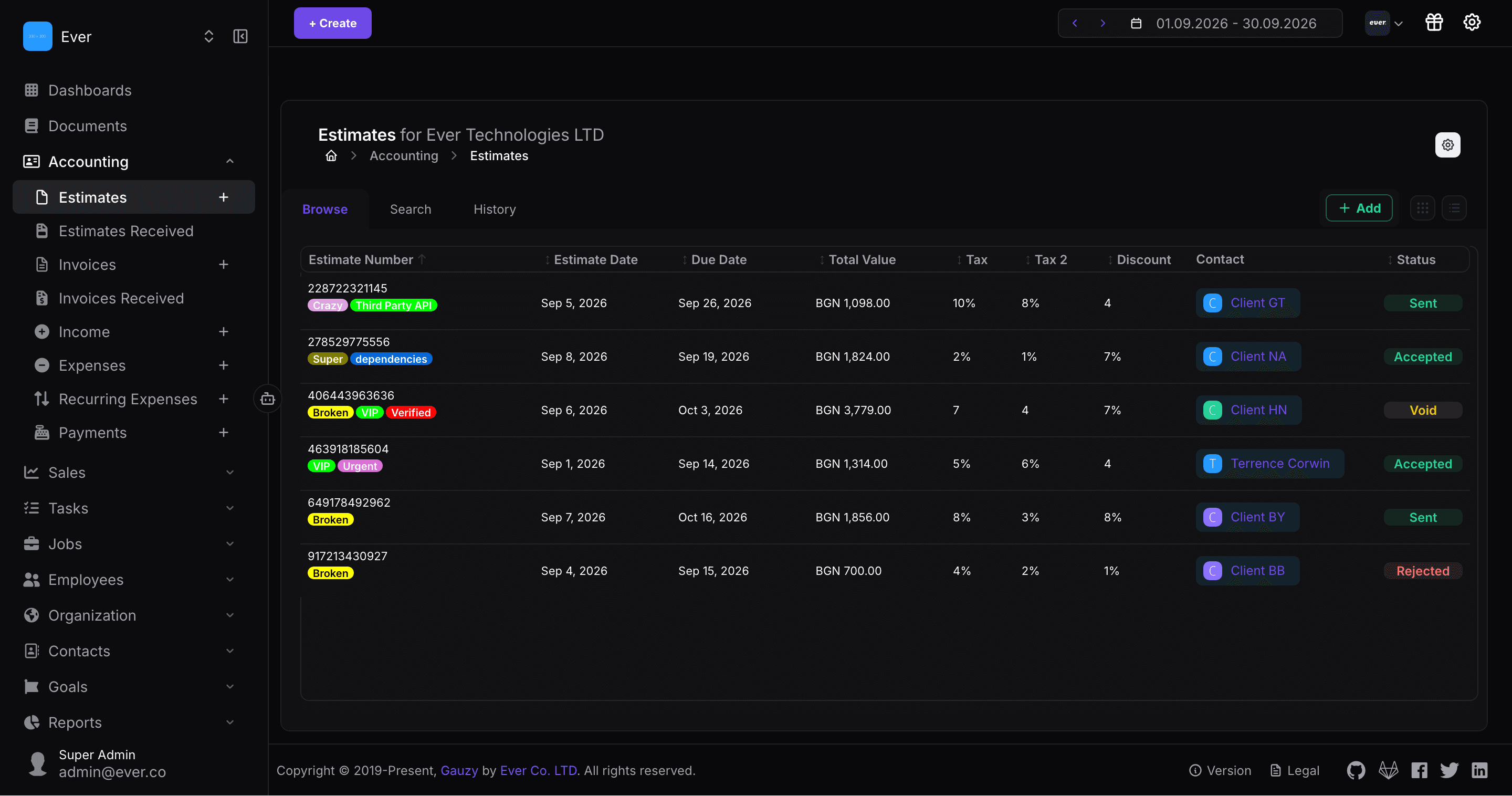
Task: Open the Ever workspace switcher arrows
Action: pos(208,36)
